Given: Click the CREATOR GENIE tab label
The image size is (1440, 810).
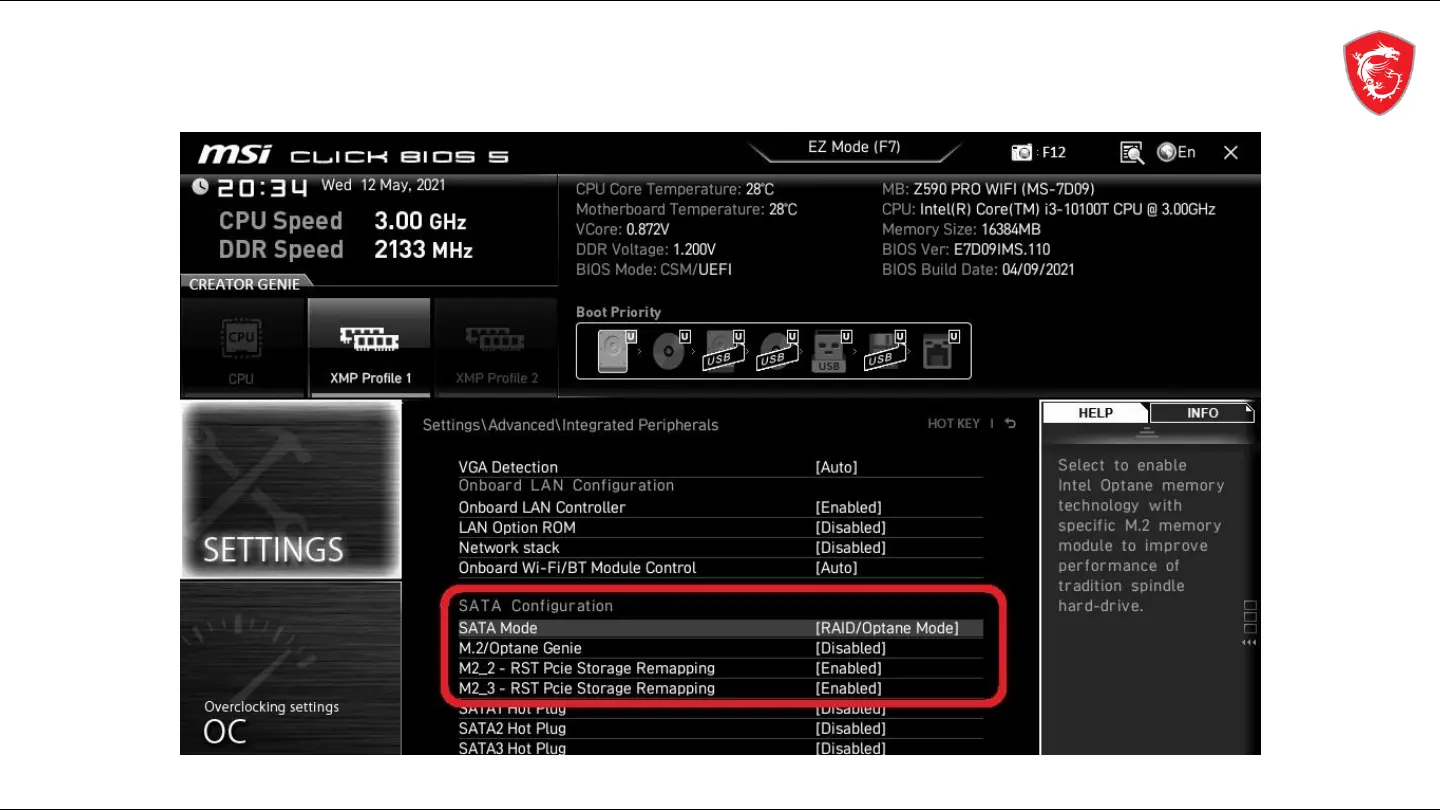Looking at the screenshot, I should click(244, 284).
